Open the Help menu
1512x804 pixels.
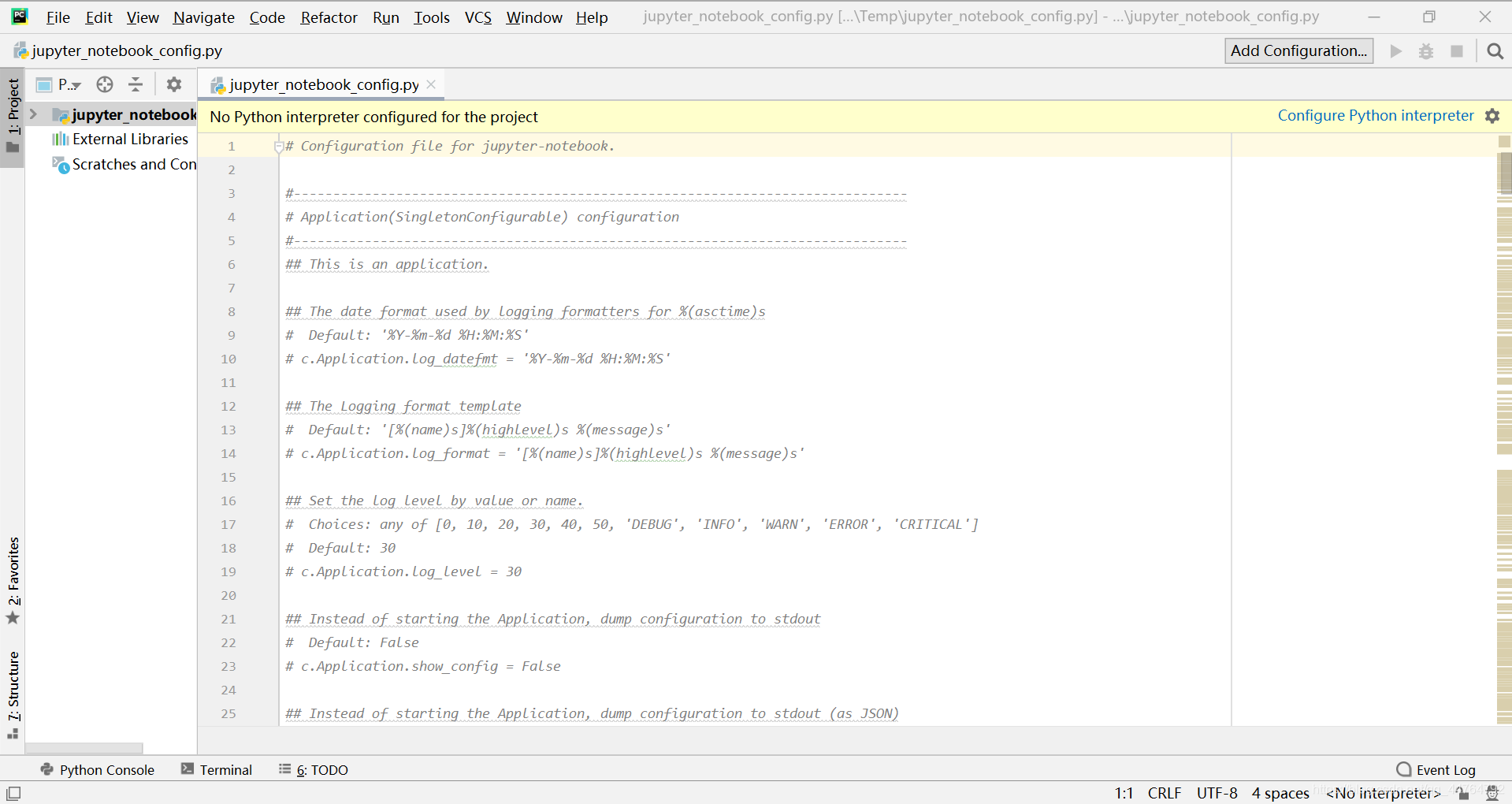(592, 17)
